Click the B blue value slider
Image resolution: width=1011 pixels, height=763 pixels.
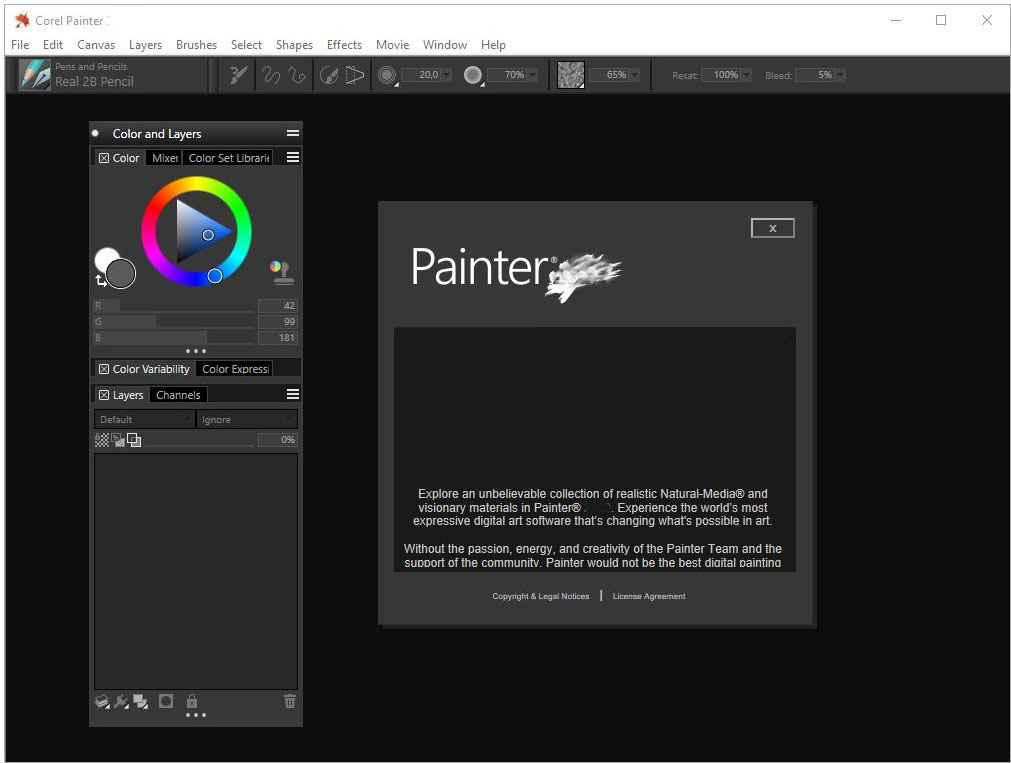[x=174, y=337]
